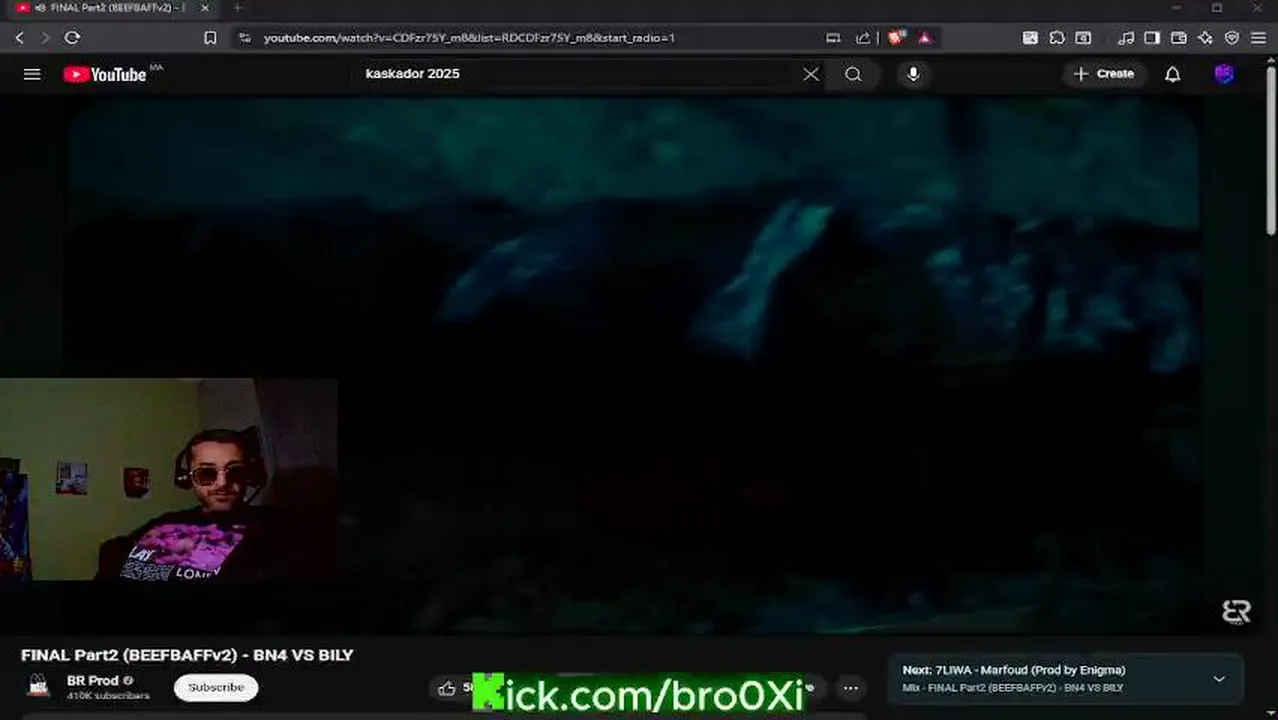Open the media control music note icon
1278x720 pixels.
tap(1126, 38)
